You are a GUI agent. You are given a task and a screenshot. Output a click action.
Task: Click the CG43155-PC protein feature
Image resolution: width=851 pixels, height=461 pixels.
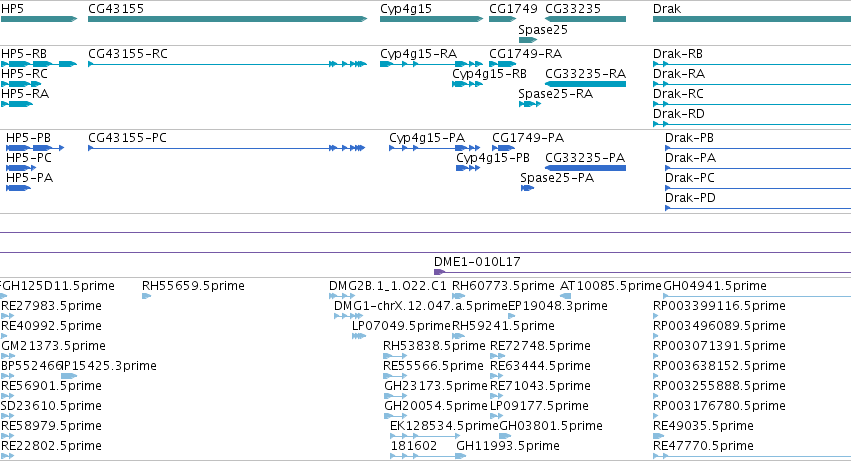pyautogui.click(x=226, y=148)
